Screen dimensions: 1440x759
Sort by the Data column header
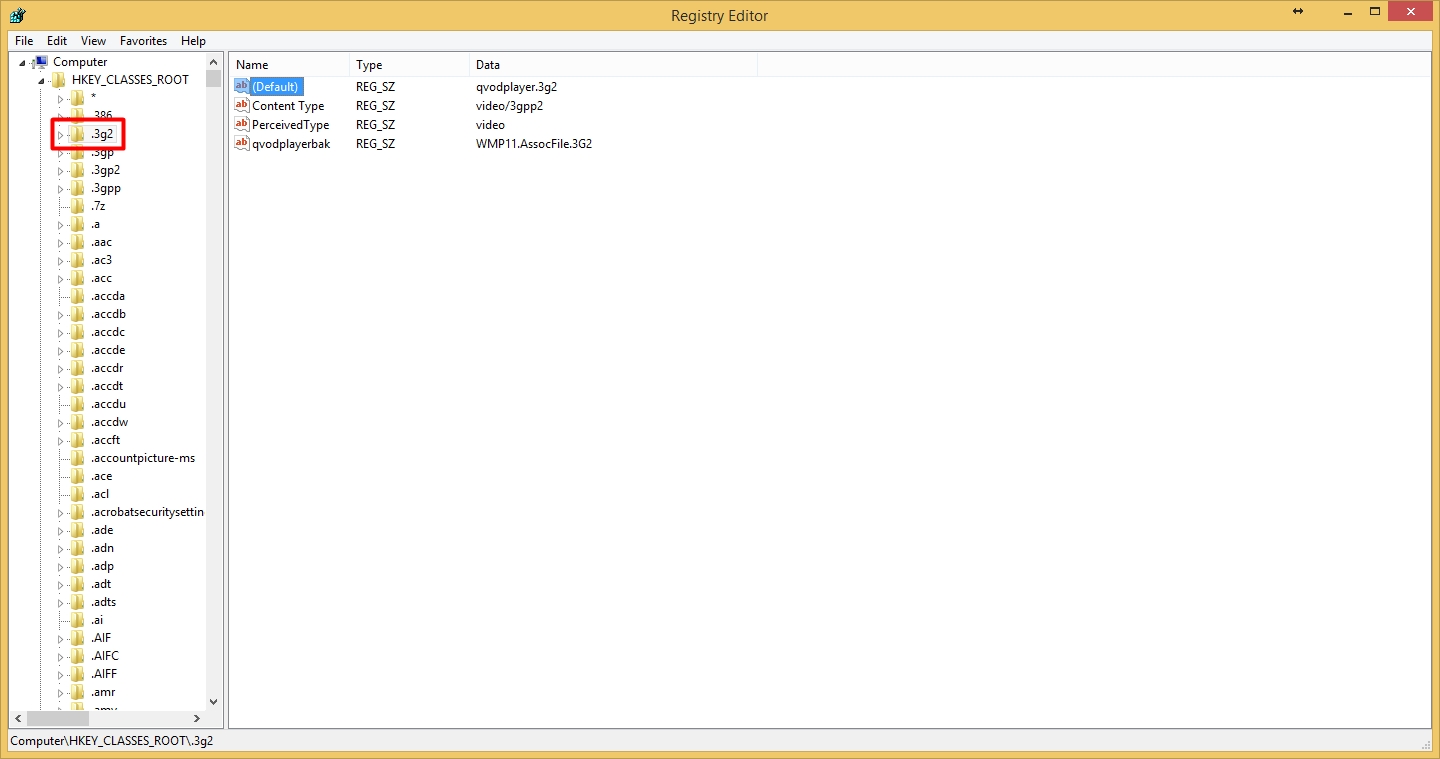(614, 65)
